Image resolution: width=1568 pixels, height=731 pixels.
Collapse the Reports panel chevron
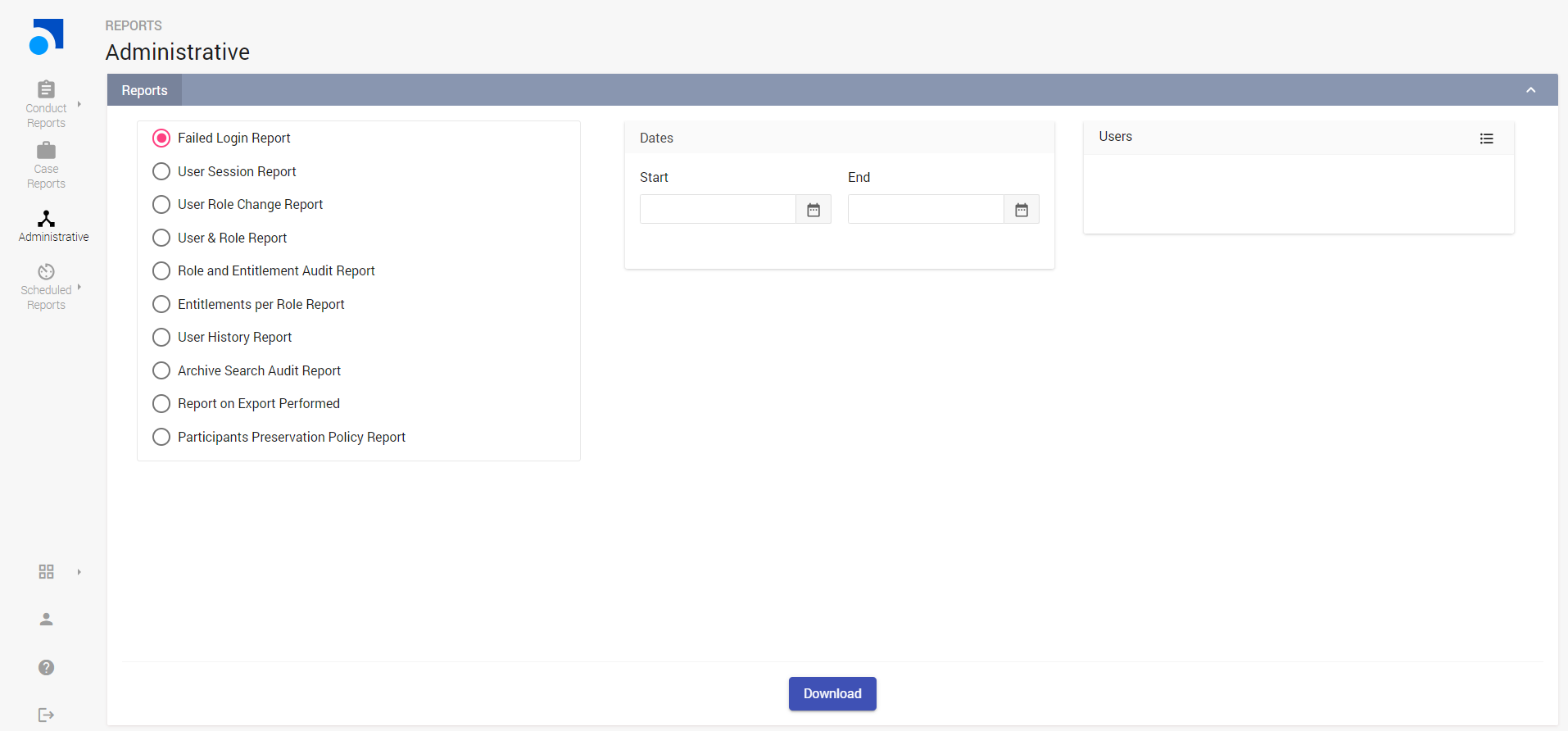click(x=1530, y=90)
